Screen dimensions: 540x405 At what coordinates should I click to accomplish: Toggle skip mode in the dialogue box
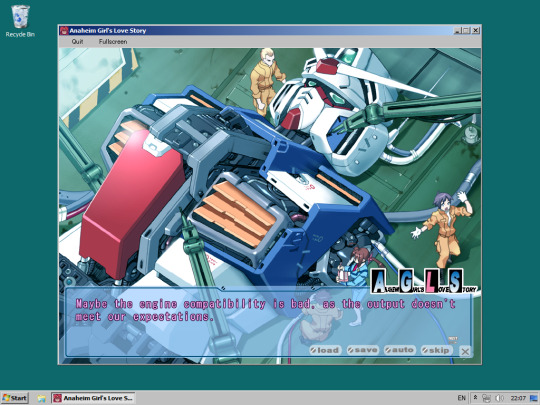[437, 350]
